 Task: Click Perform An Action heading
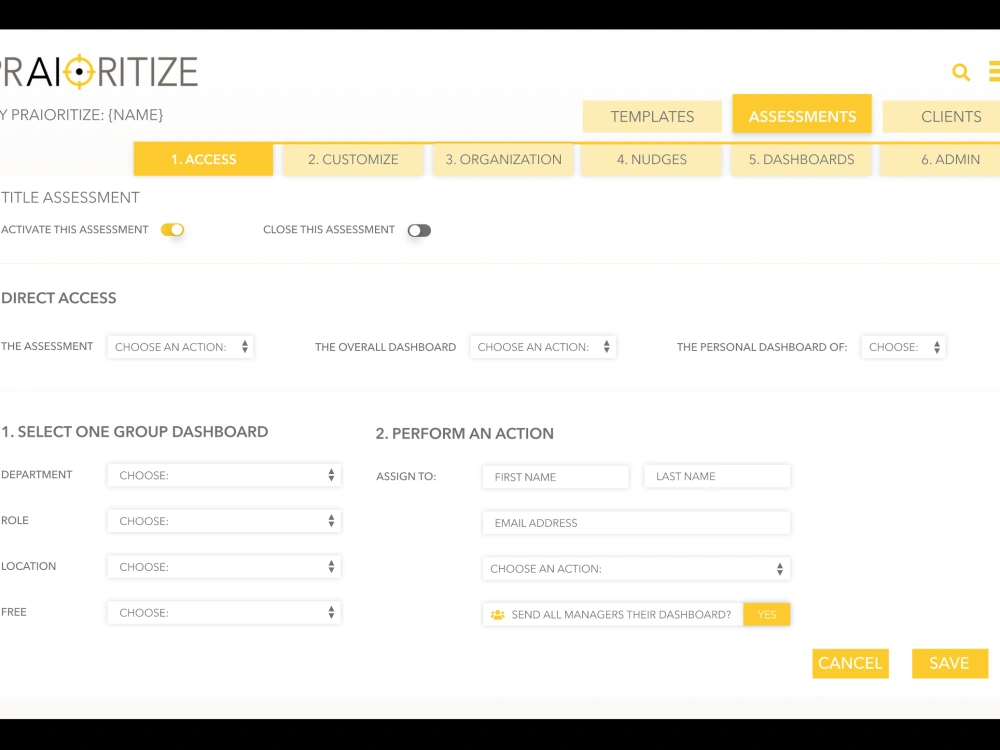click(x=464, y=434)
